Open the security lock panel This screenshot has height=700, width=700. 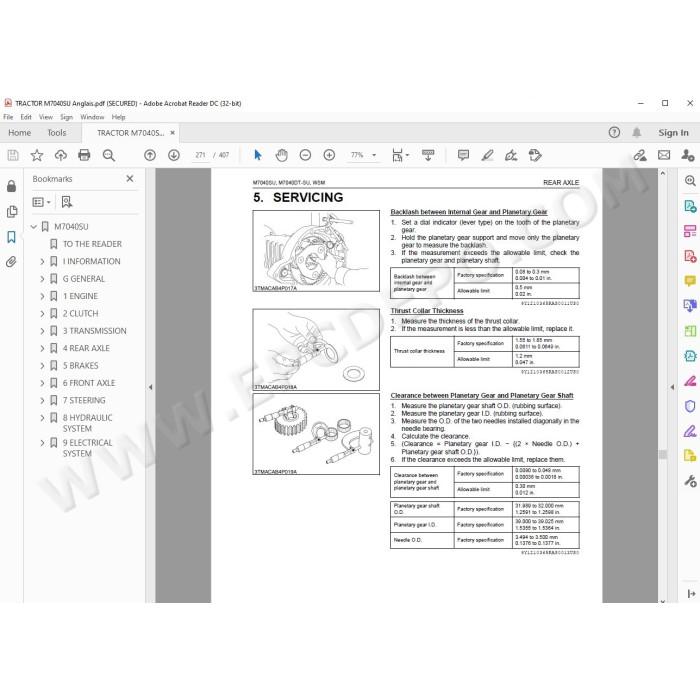(12, 186)
